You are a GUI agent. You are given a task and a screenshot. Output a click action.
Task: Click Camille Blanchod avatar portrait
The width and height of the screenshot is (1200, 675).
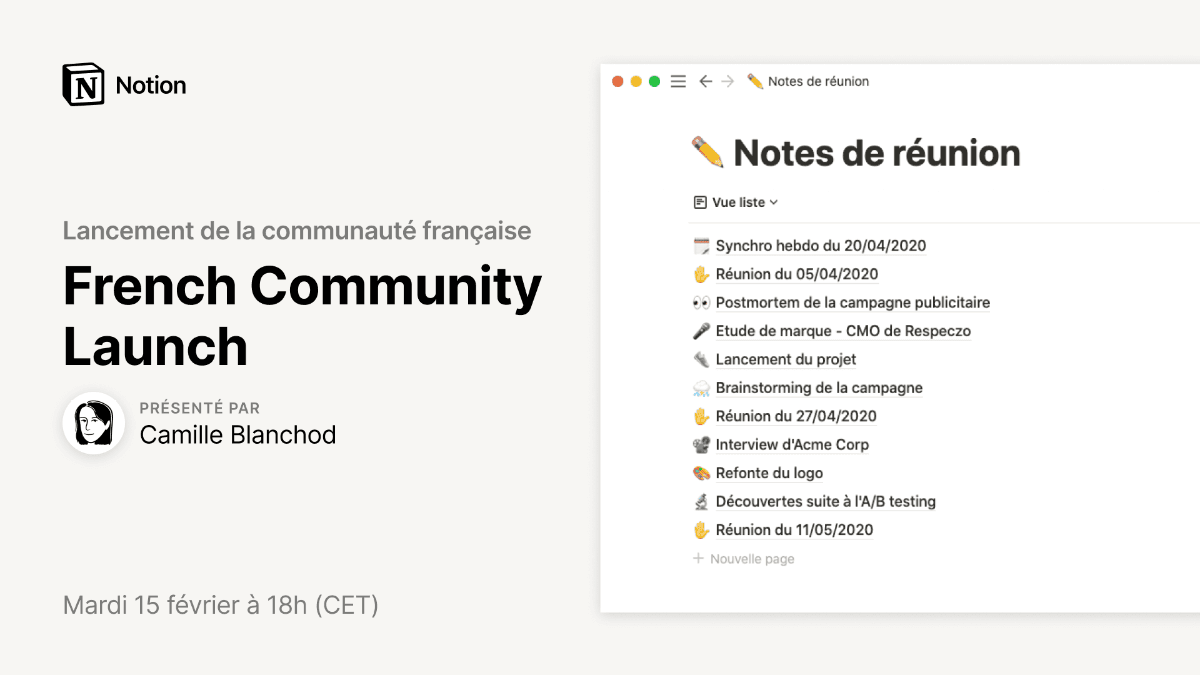[x=94, y=423]
